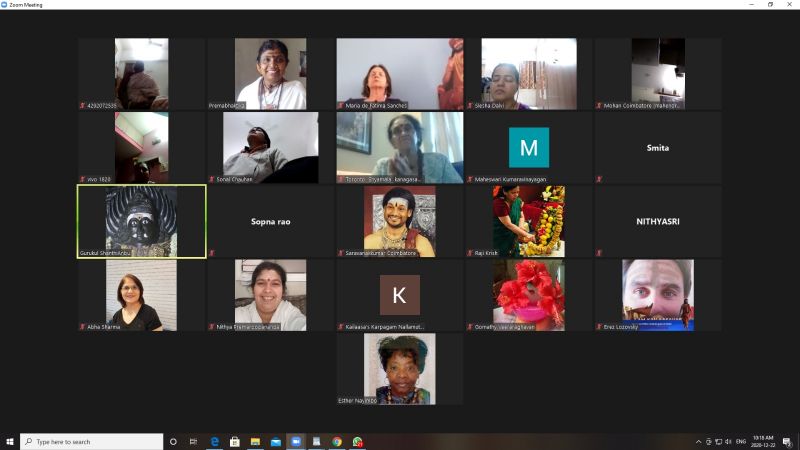This screenshot has height=450, width=800.
Task: Select Abha Sharma's video tile
Action: [142, 295]
